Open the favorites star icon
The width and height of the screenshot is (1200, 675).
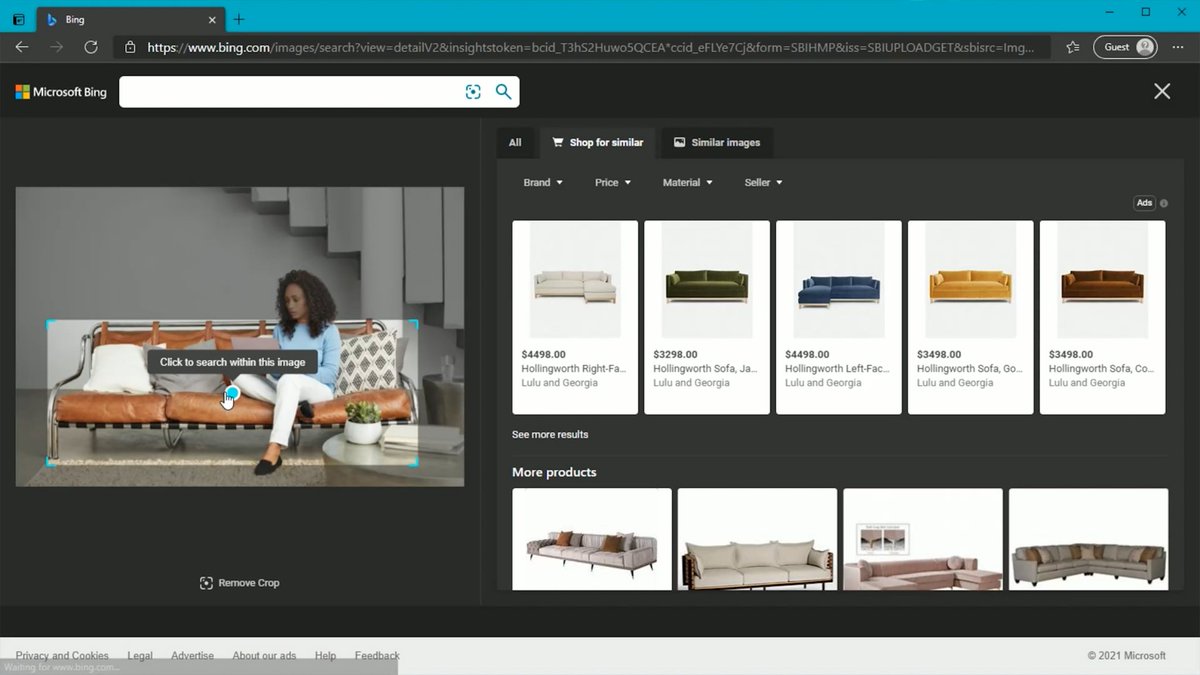click(x=1070, y=46)
